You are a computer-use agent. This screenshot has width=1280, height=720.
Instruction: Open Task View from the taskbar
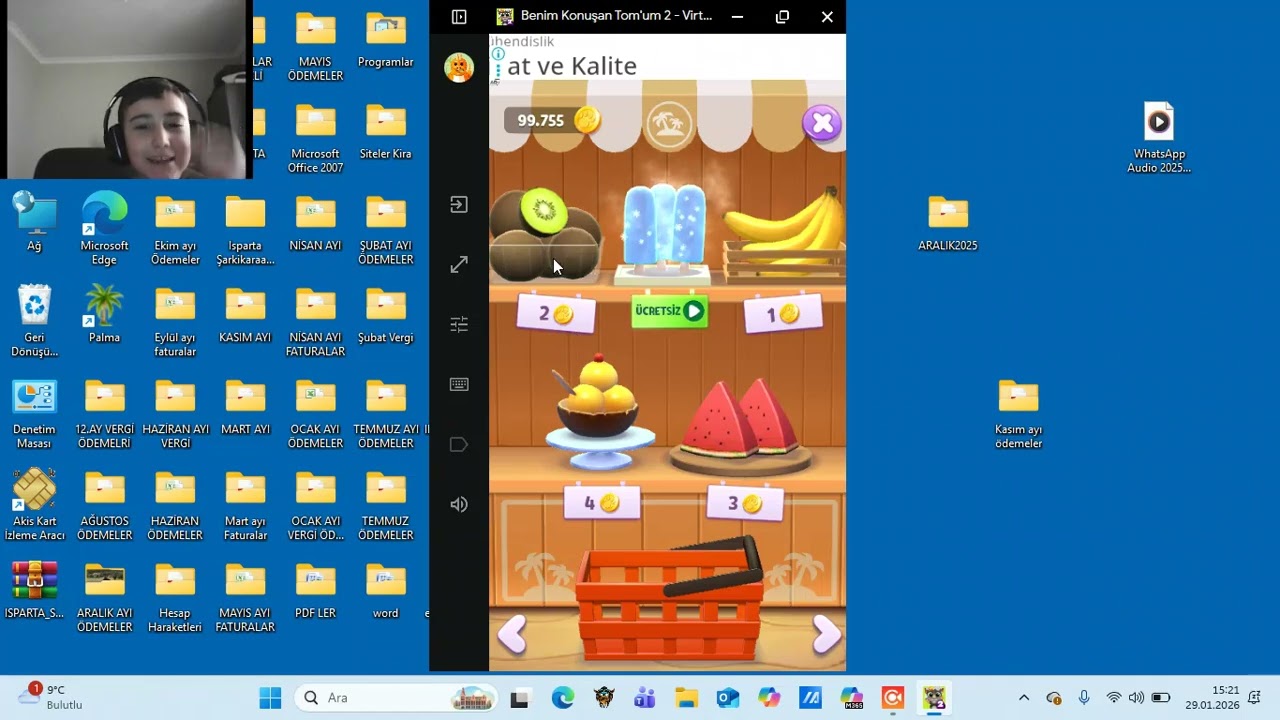click(519, 698)
